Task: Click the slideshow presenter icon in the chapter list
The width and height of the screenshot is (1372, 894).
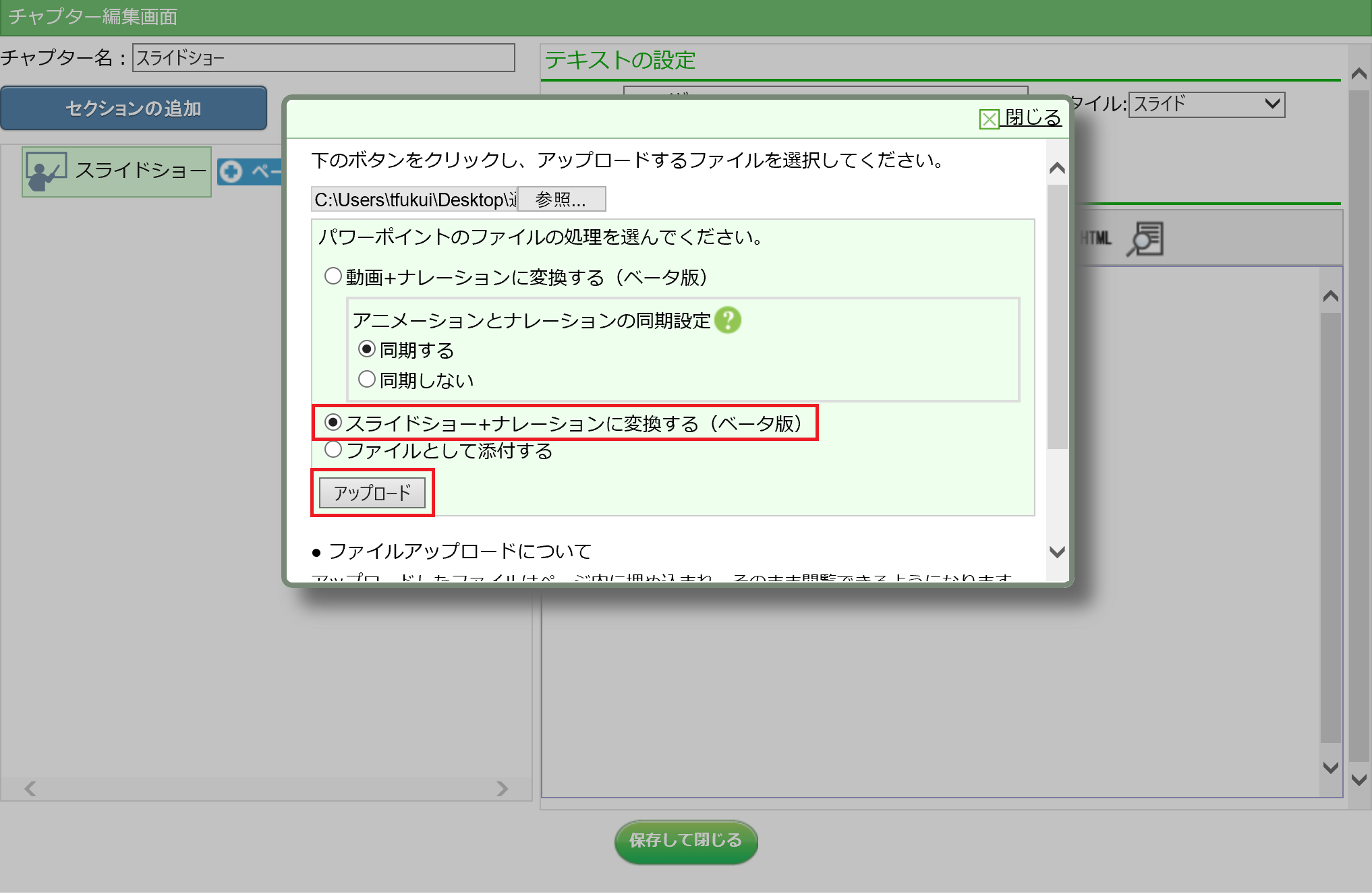Action: click(46, 171)
